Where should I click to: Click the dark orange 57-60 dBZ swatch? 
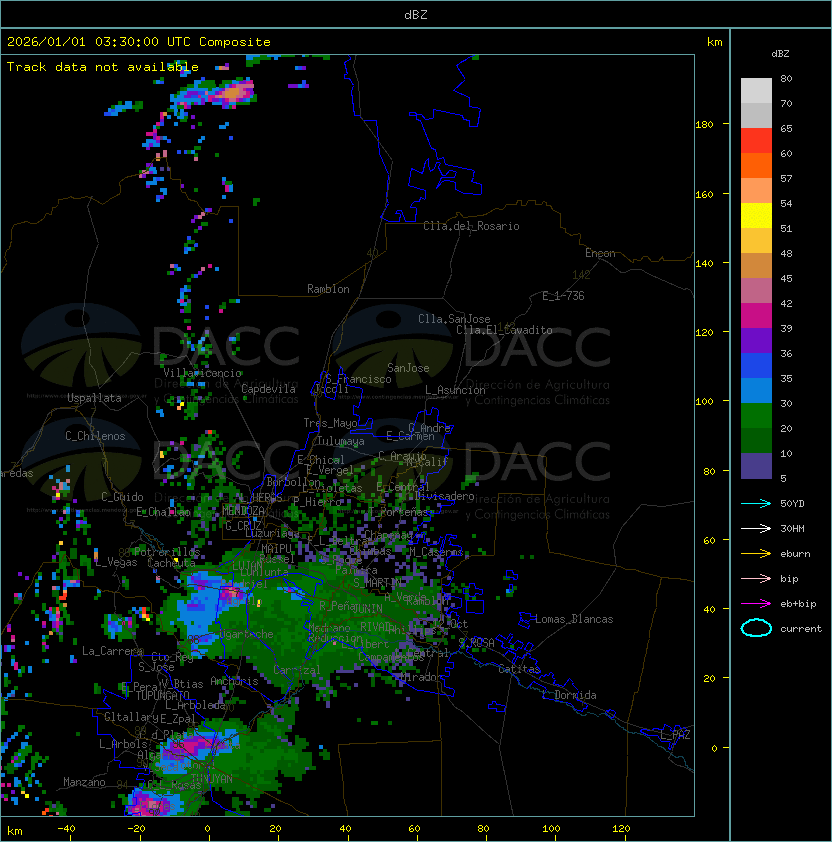(756, 166)
